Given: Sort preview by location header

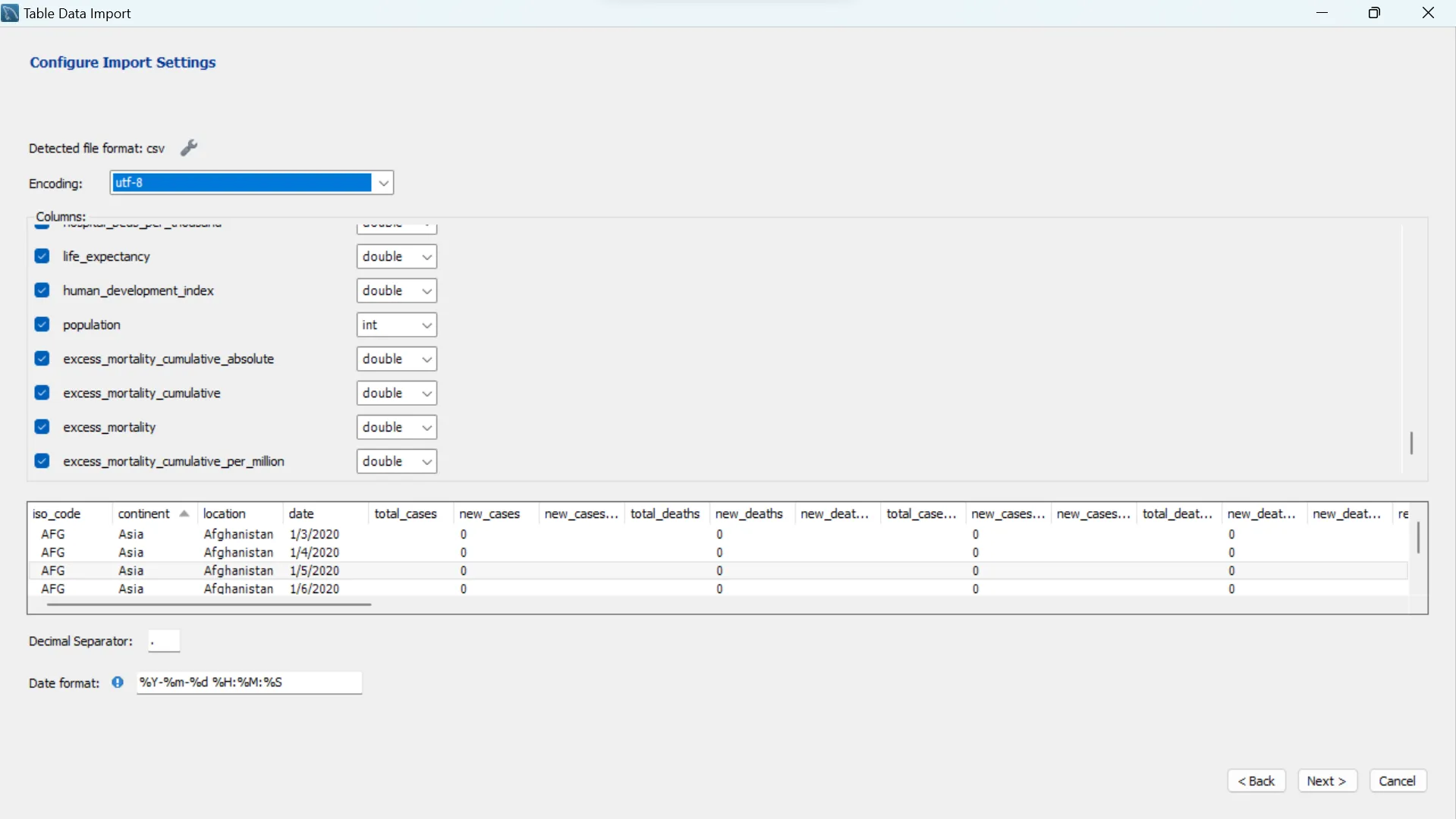Looking at the screenshot, I should click(x=240, y=514).
